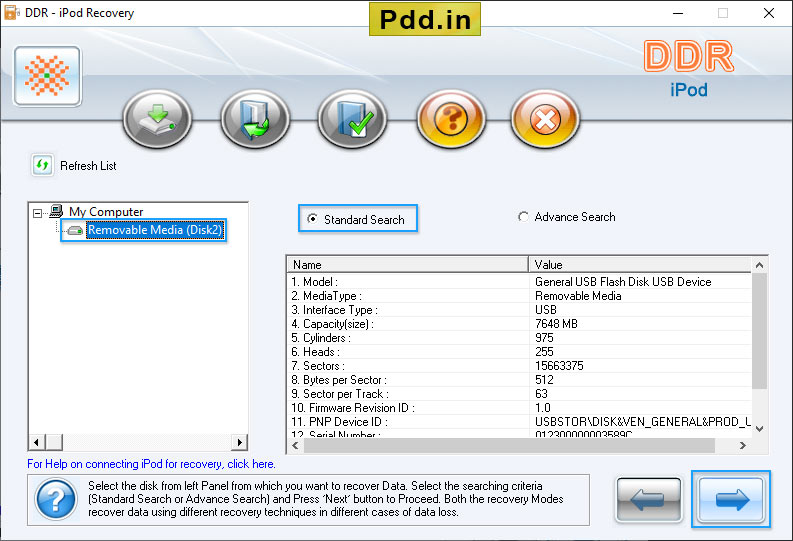Close the DDR iPod Recovery window
This screenshot has height=541, width=793.
pos(769,13)
